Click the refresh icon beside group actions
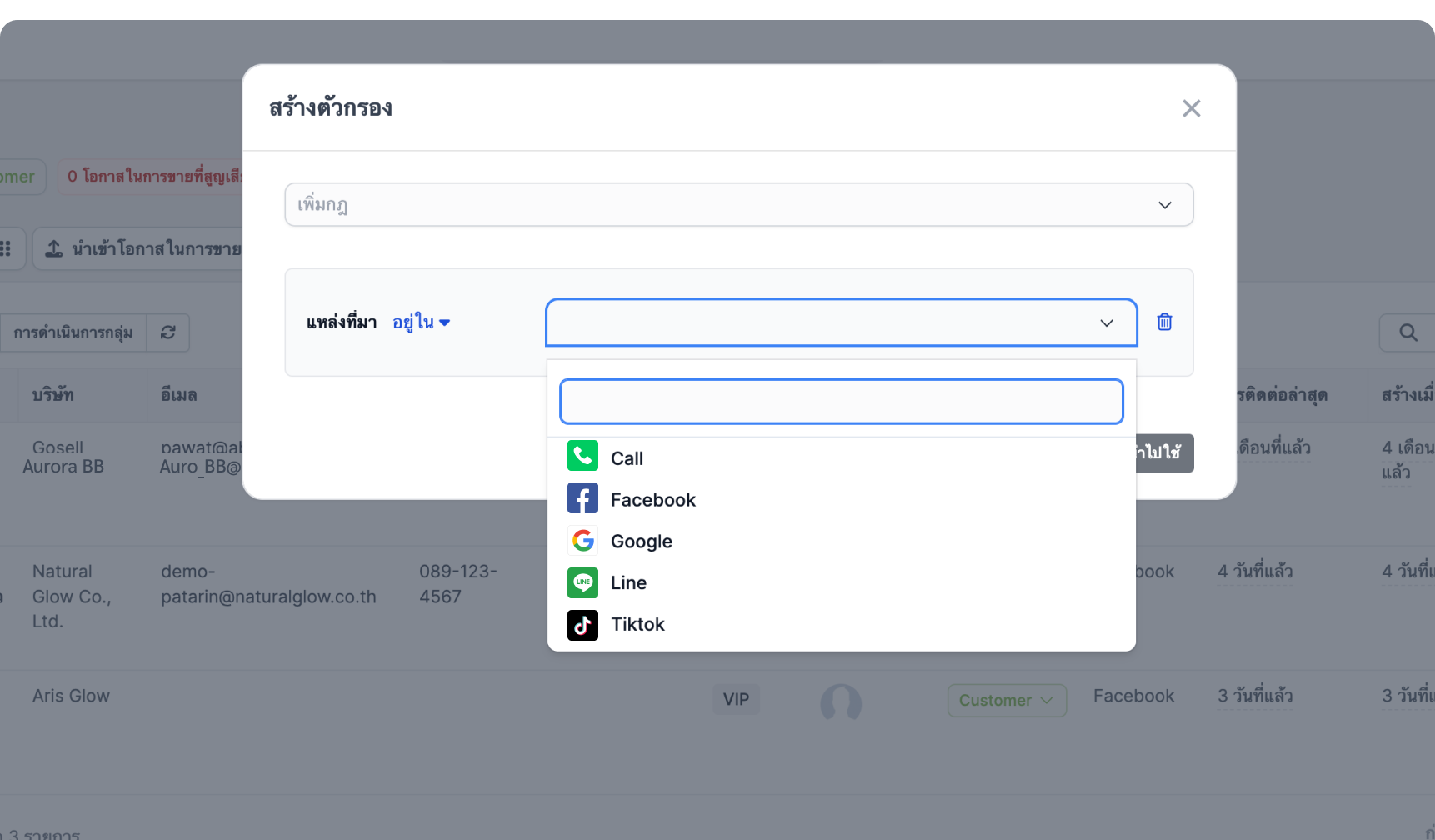Image resolution: width=1435 pixels, height=840 pixels. click(x=168, y=332)
